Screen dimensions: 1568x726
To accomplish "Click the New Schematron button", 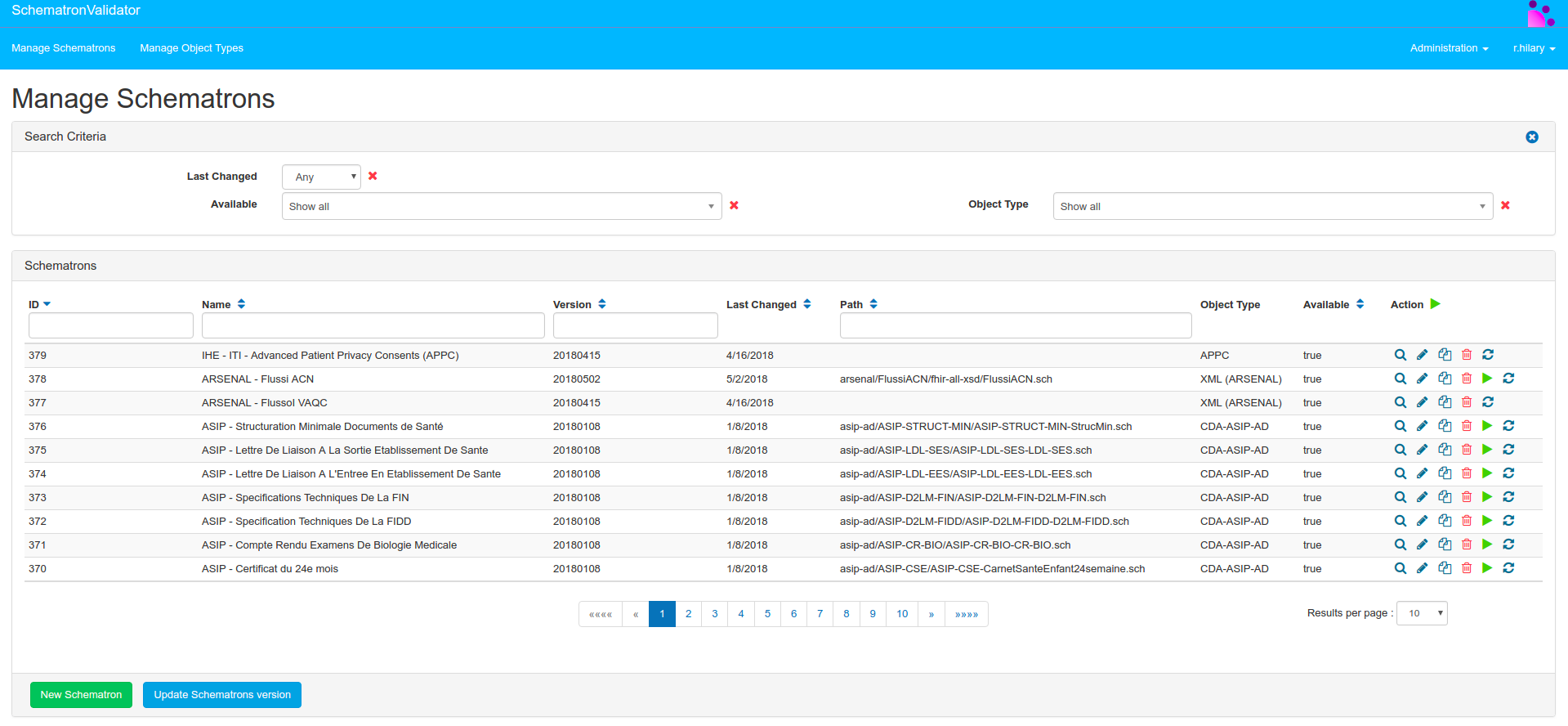I will 81,695.
